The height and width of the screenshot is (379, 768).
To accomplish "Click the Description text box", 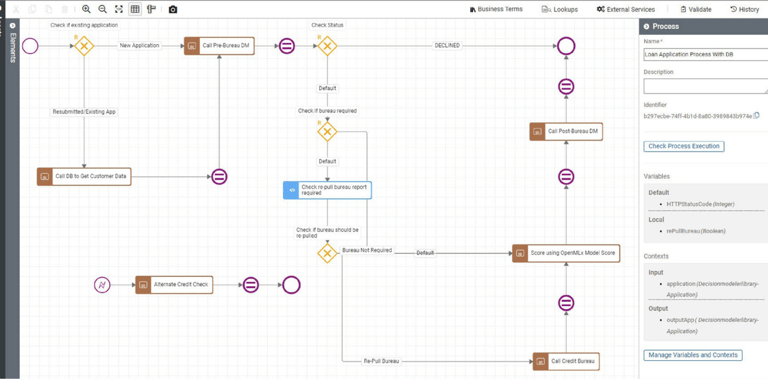I will (705, 86).
